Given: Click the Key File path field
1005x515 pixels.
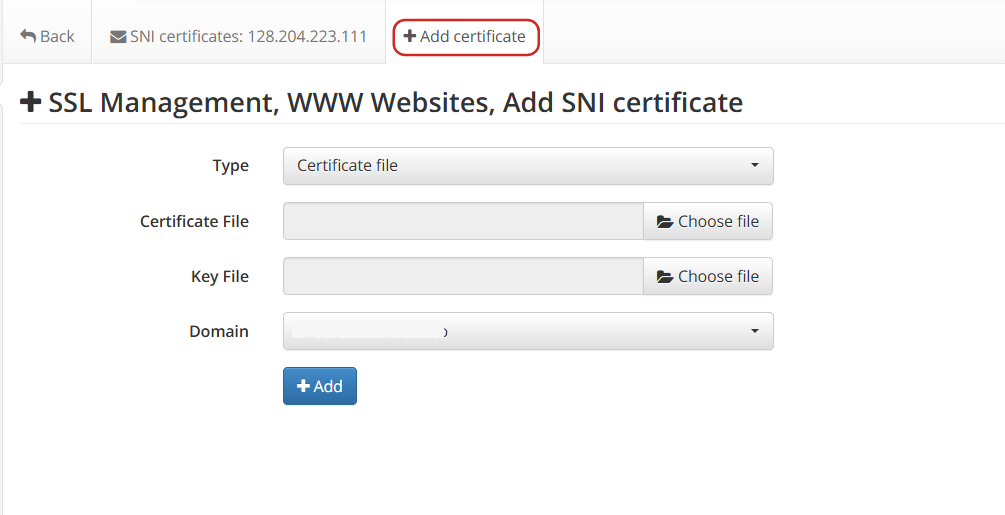Looking at the screenshot, I should tap(462, 277).
